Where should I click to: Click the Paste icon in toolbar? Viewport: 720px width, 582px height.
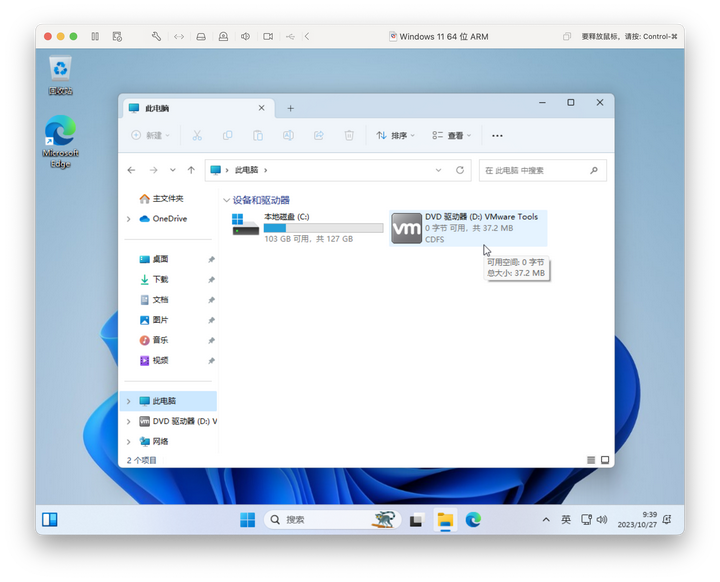tap(258, 136)
